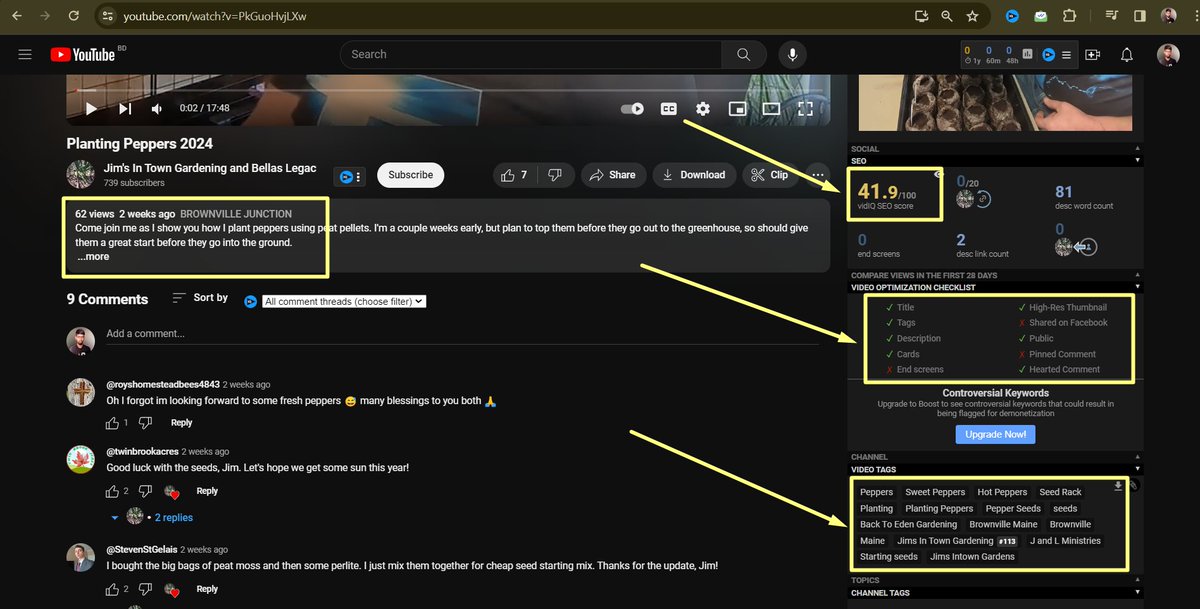Viewport: 1200px width, 609px height.
Task: Expand the SOCIAL section arrow
Action: pyautogui.click(x=1137, y=149)
